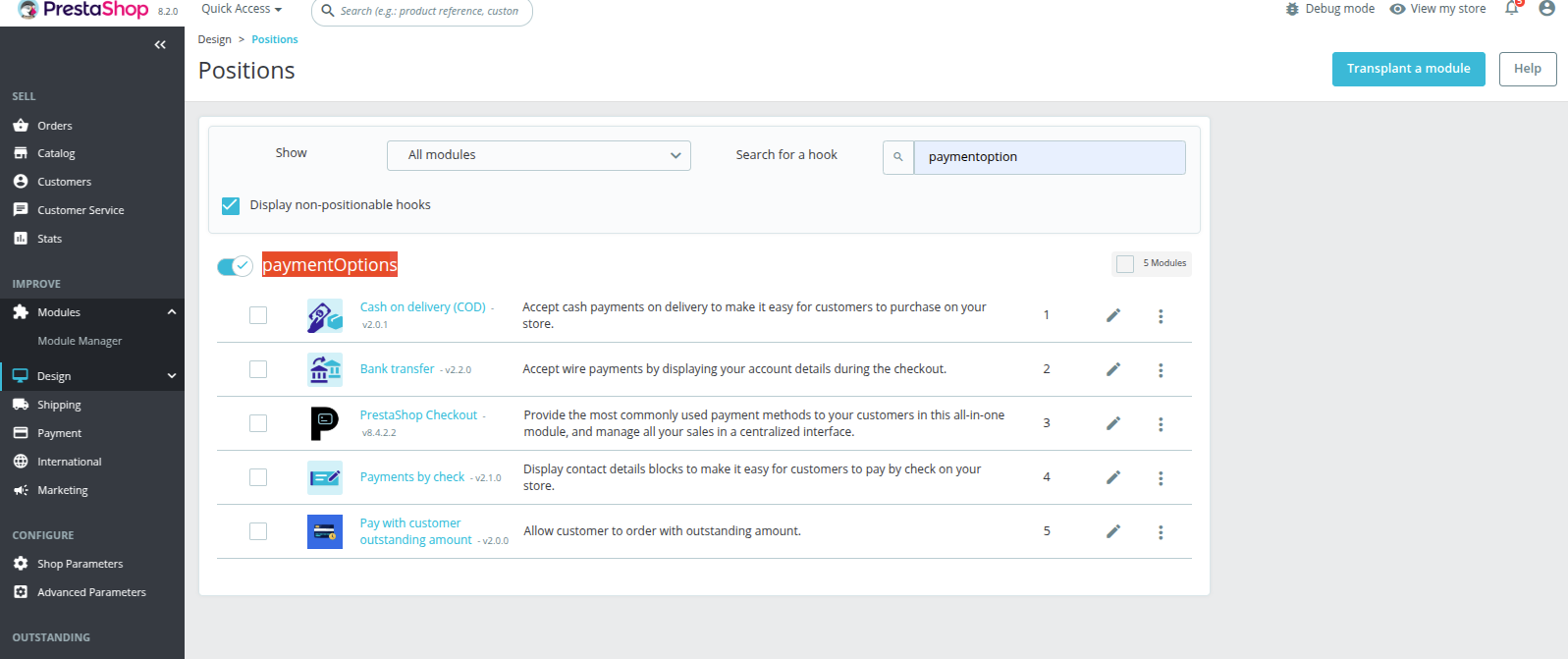Open Advanced Parameters in the sidebar
The width and height of the screenshot is (1568, 659).
92,592
